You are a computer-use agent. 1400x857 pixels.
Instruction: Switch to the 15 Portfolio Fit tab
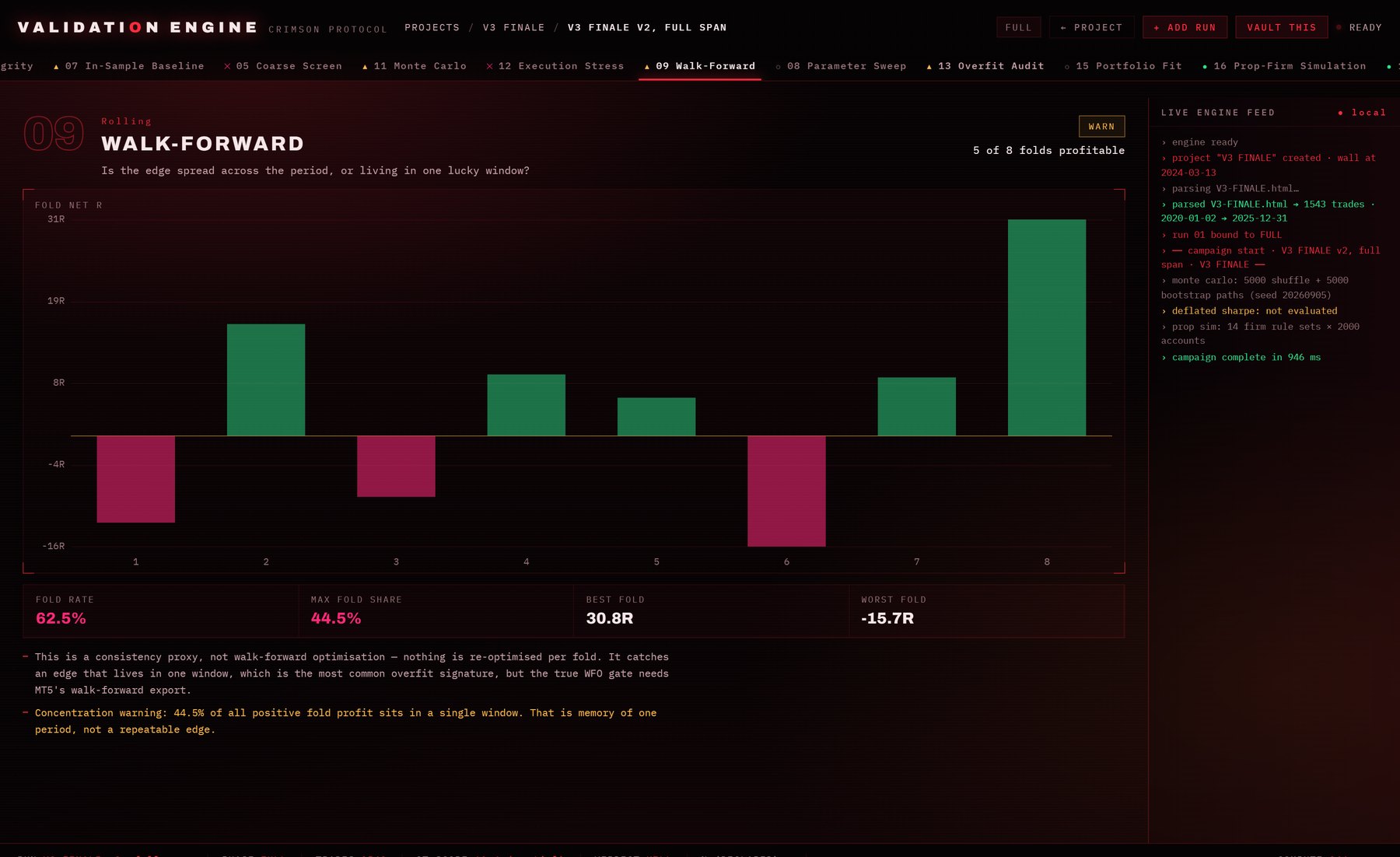pos(1123,66)
